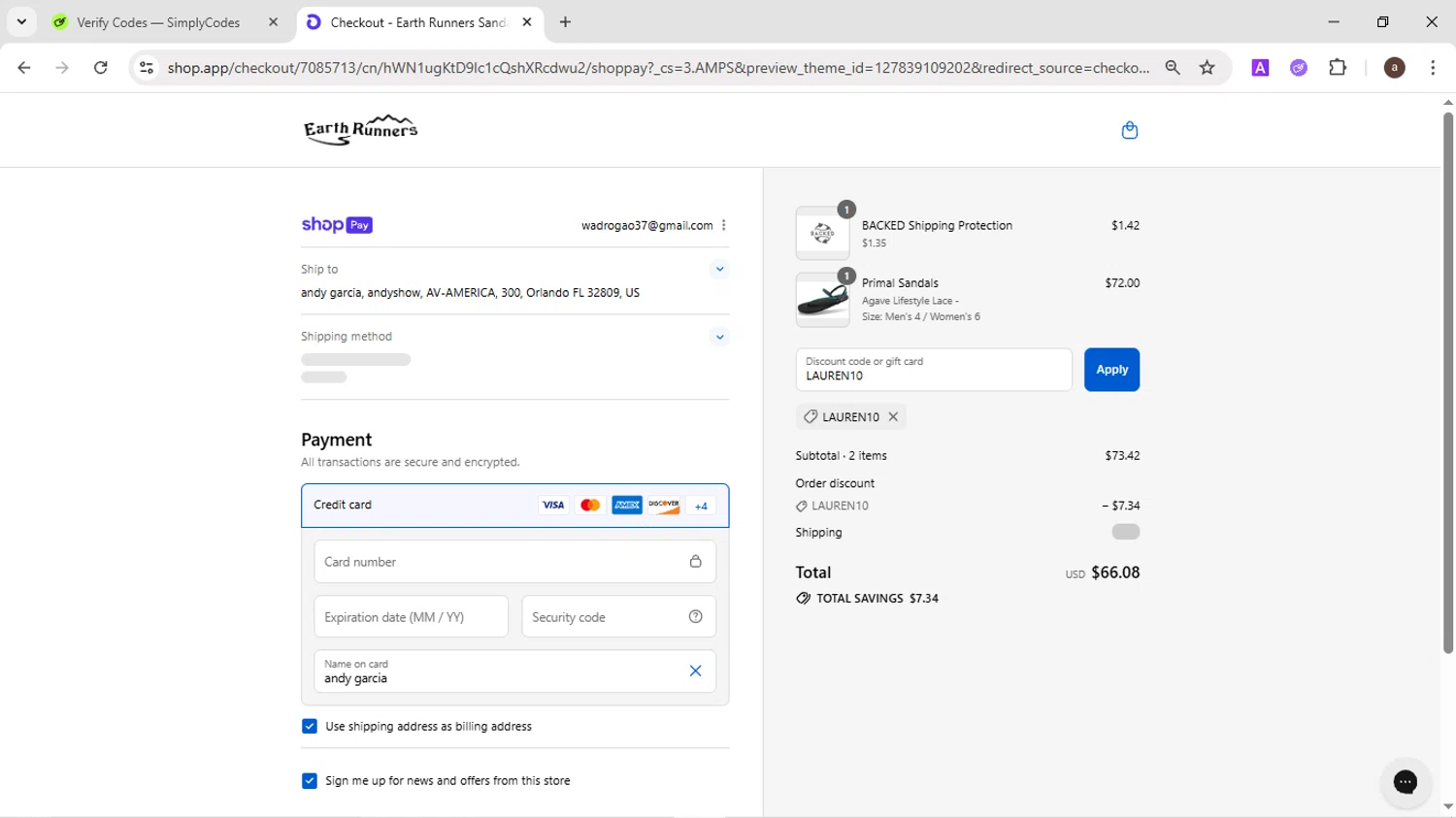The height and width of the screenshot is (818, 1456).
Task: Open account options menu beside email
Action: pyautogui.click(x=724, y=225)
